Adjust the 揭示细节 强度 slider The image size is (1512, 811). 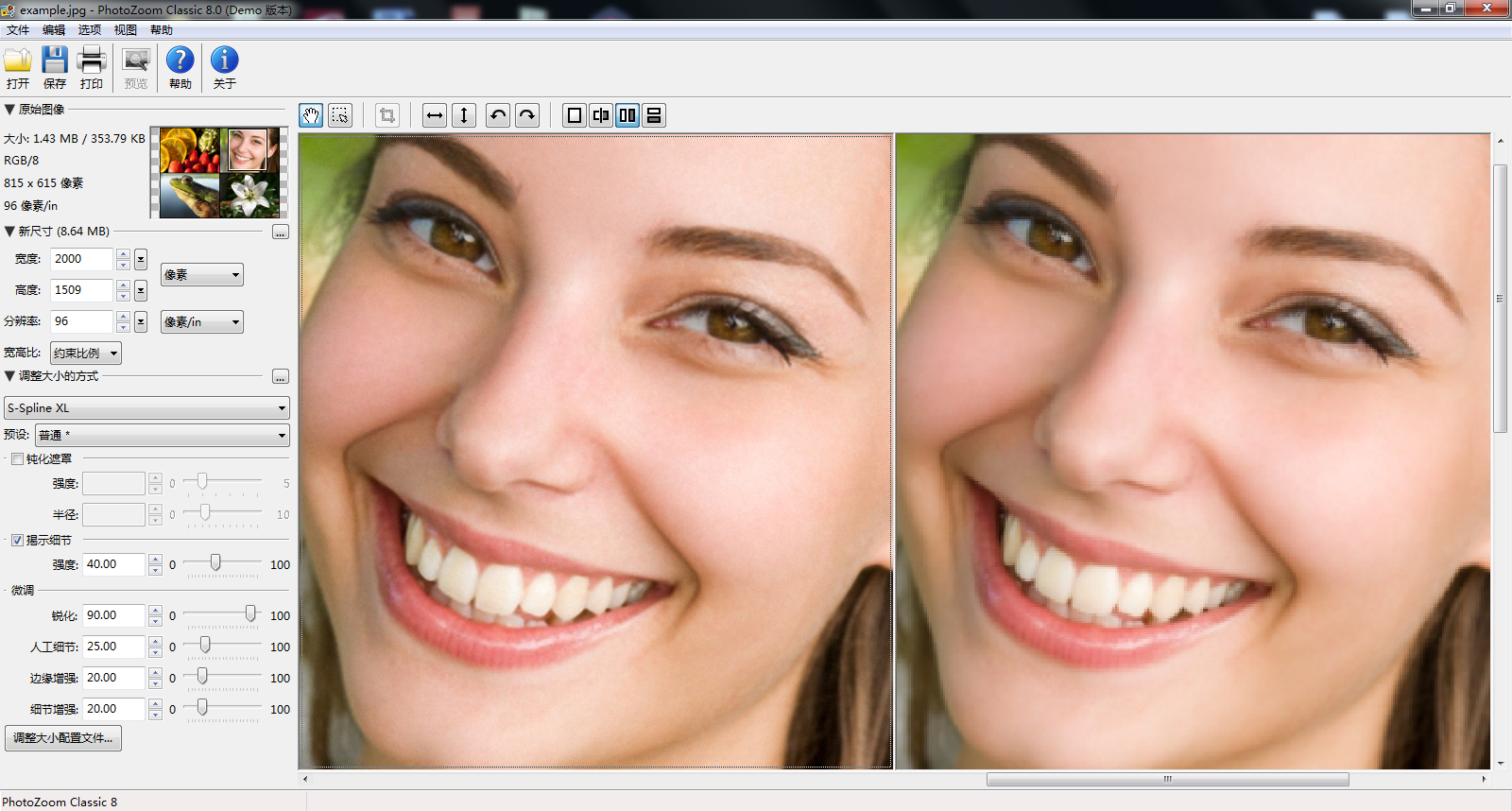(215, 563)
